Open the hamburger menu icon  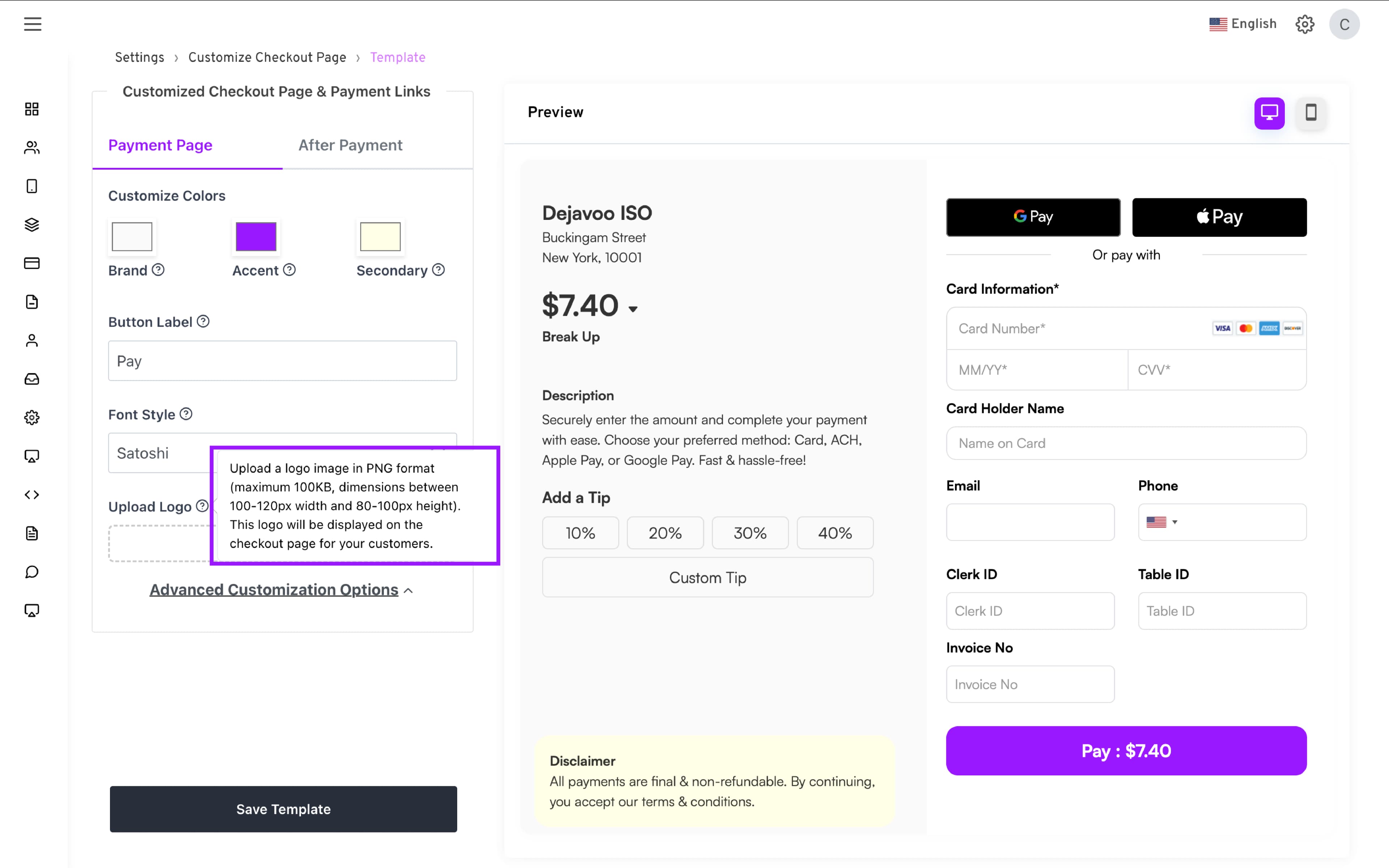click(33, 24)
